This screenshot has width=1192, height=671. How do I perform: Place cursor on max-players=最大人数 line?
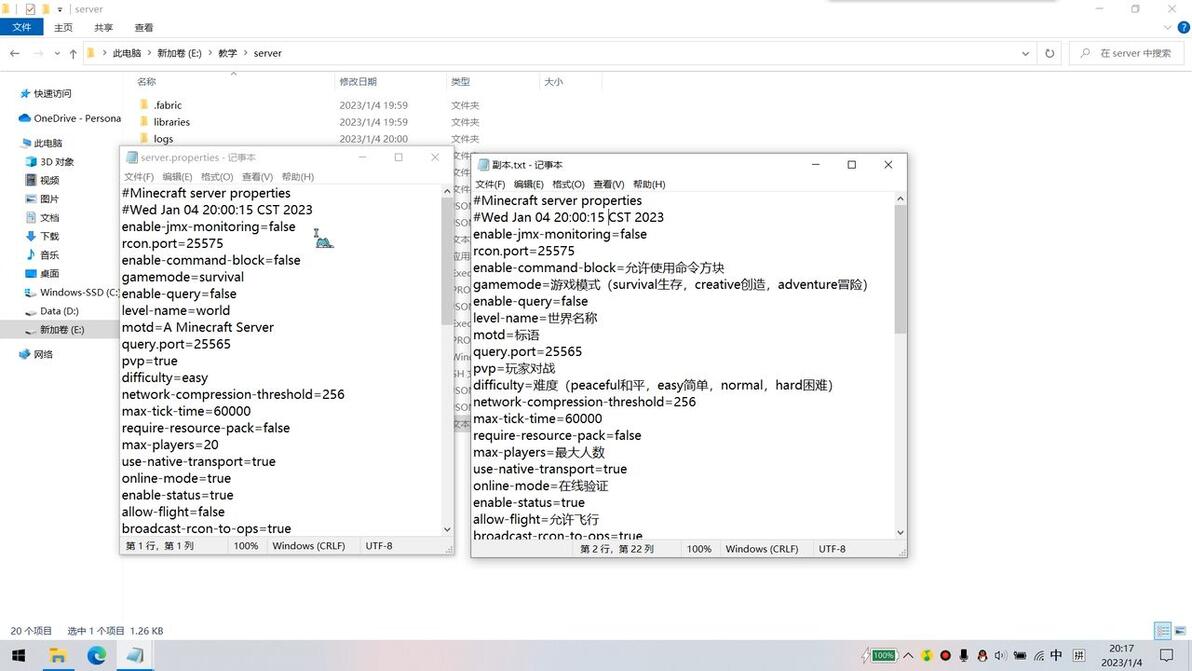(538, 452)
